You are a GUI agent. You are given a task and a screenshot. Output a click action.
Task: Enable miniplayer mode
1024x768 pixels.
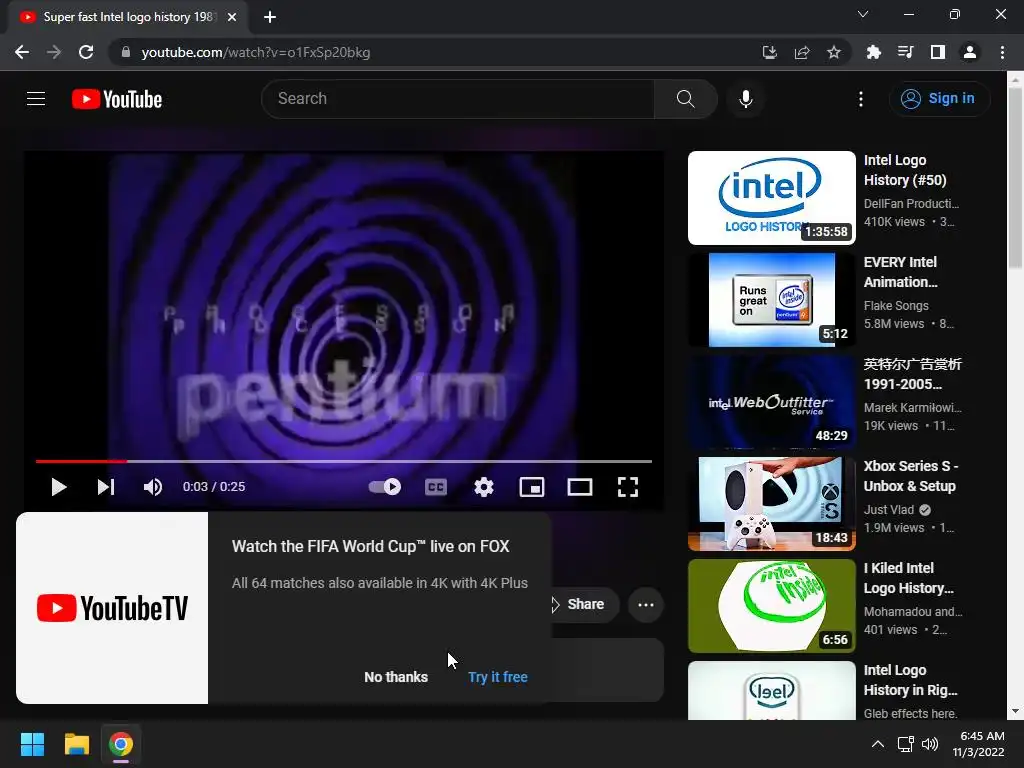pyautogui.click(x=532, y=487)
